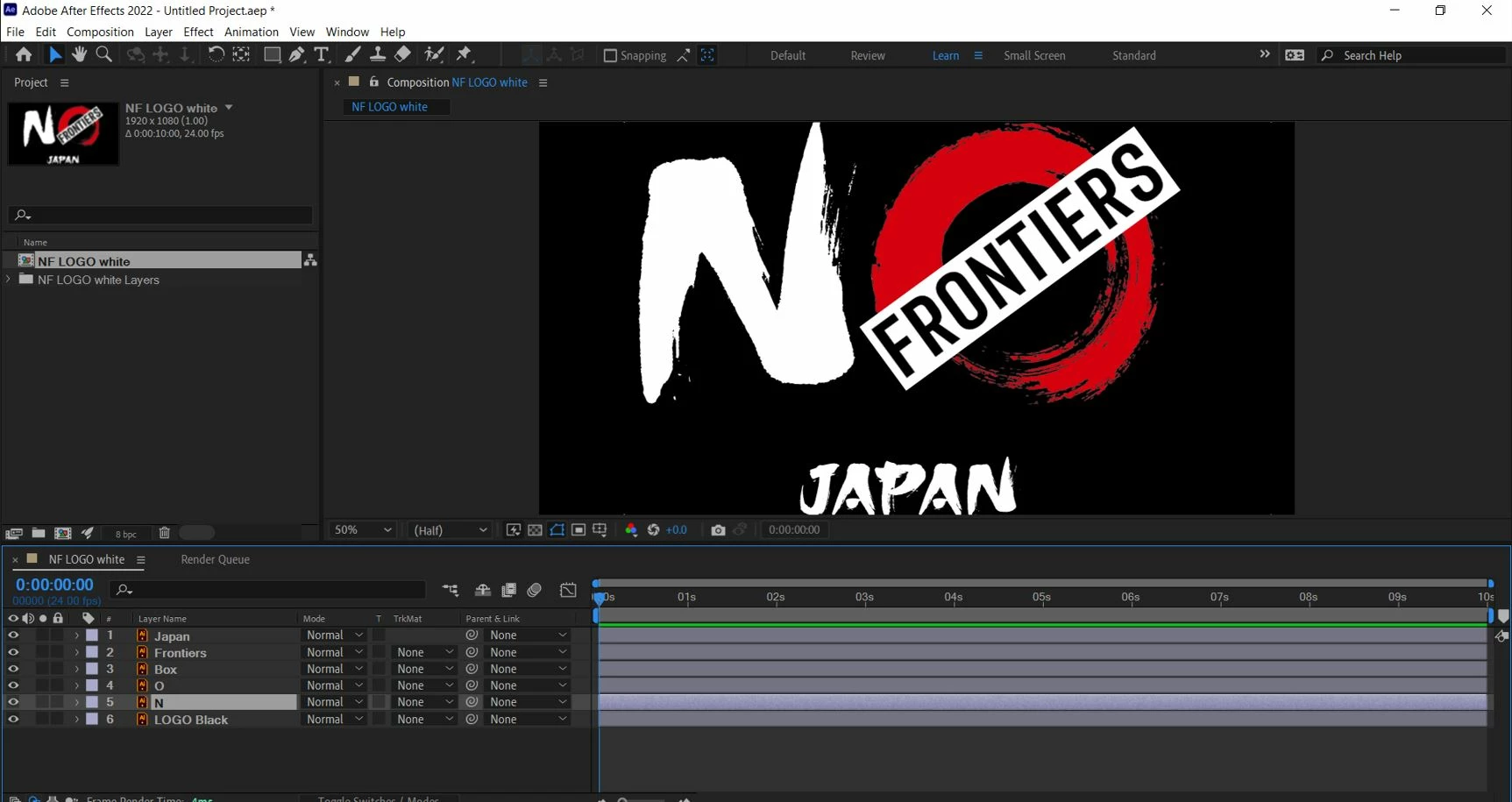Open blending Mode dropdown for LOGO Black layer
Viewport: 1512px width, 802px height.
click(334, 720)
